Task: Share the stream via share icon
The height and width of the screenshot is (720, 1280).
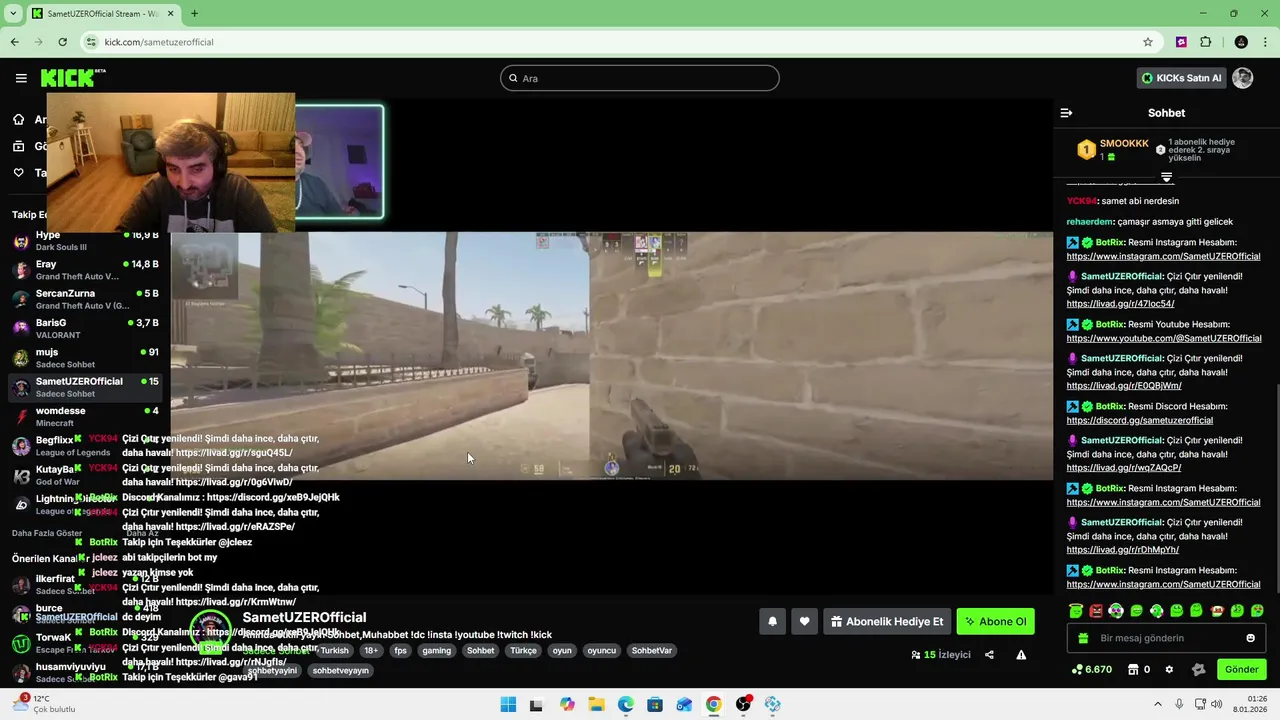Action: [x=989, y=655]
